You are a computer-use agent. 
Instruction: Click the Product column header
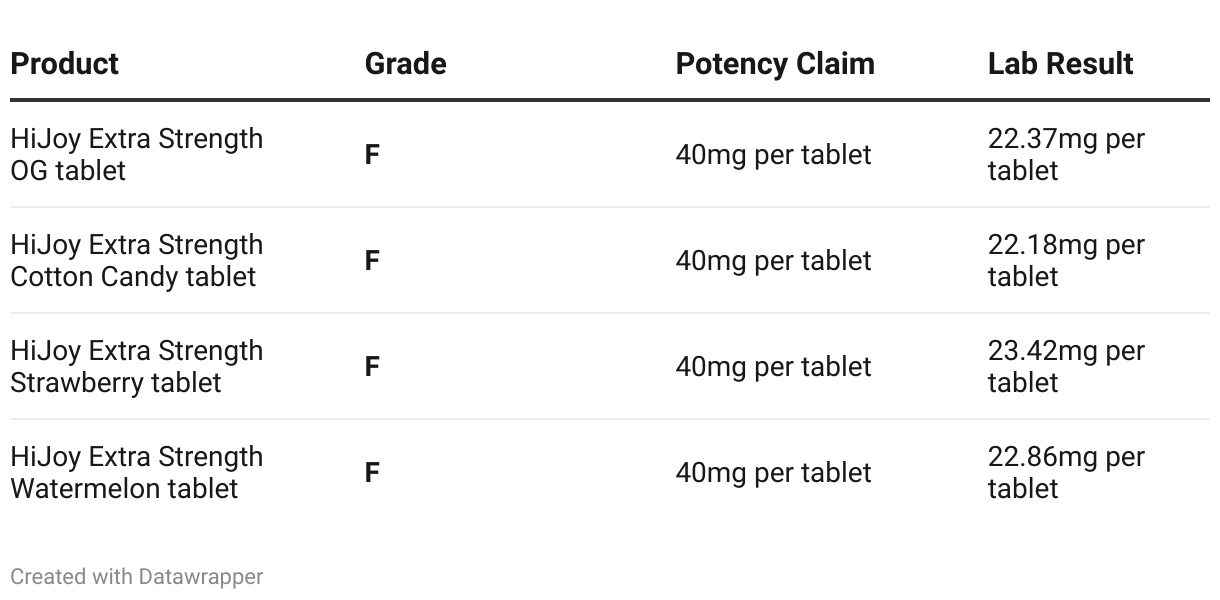point(64,64)
